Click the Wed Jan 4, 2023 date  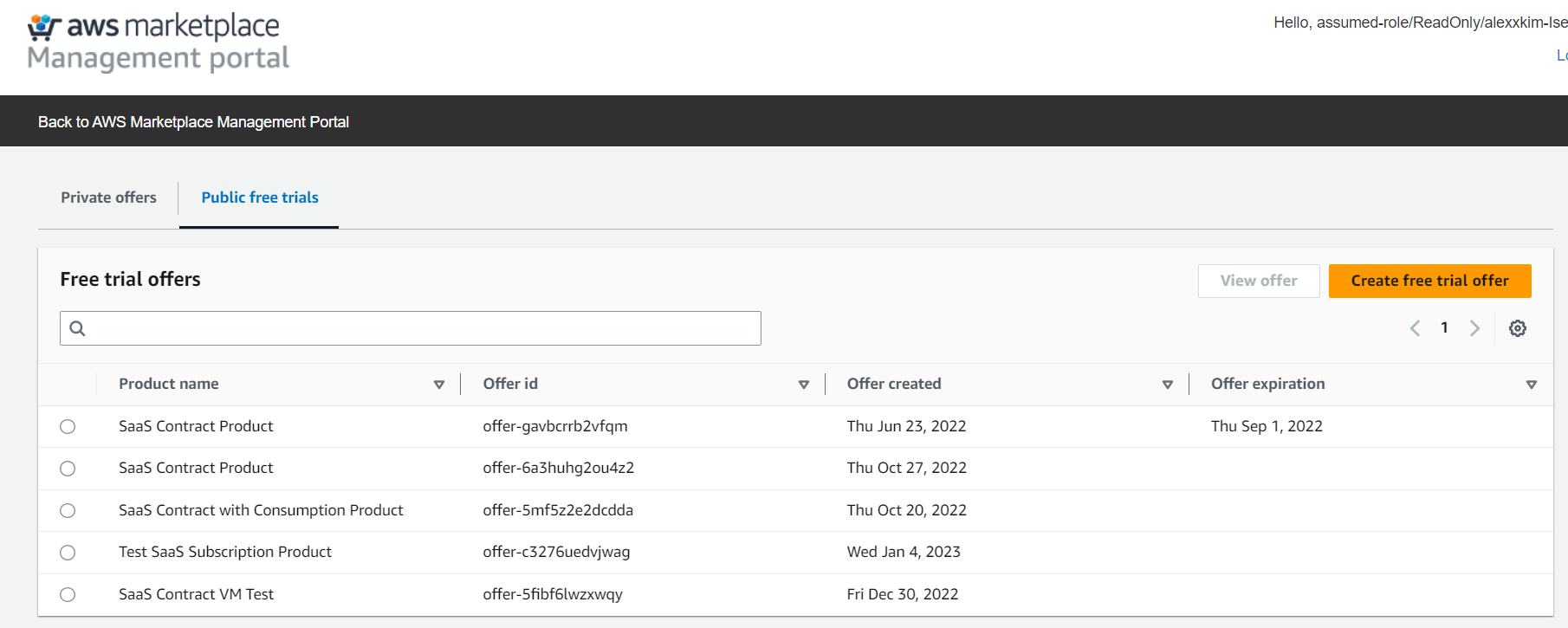[904, 552]
